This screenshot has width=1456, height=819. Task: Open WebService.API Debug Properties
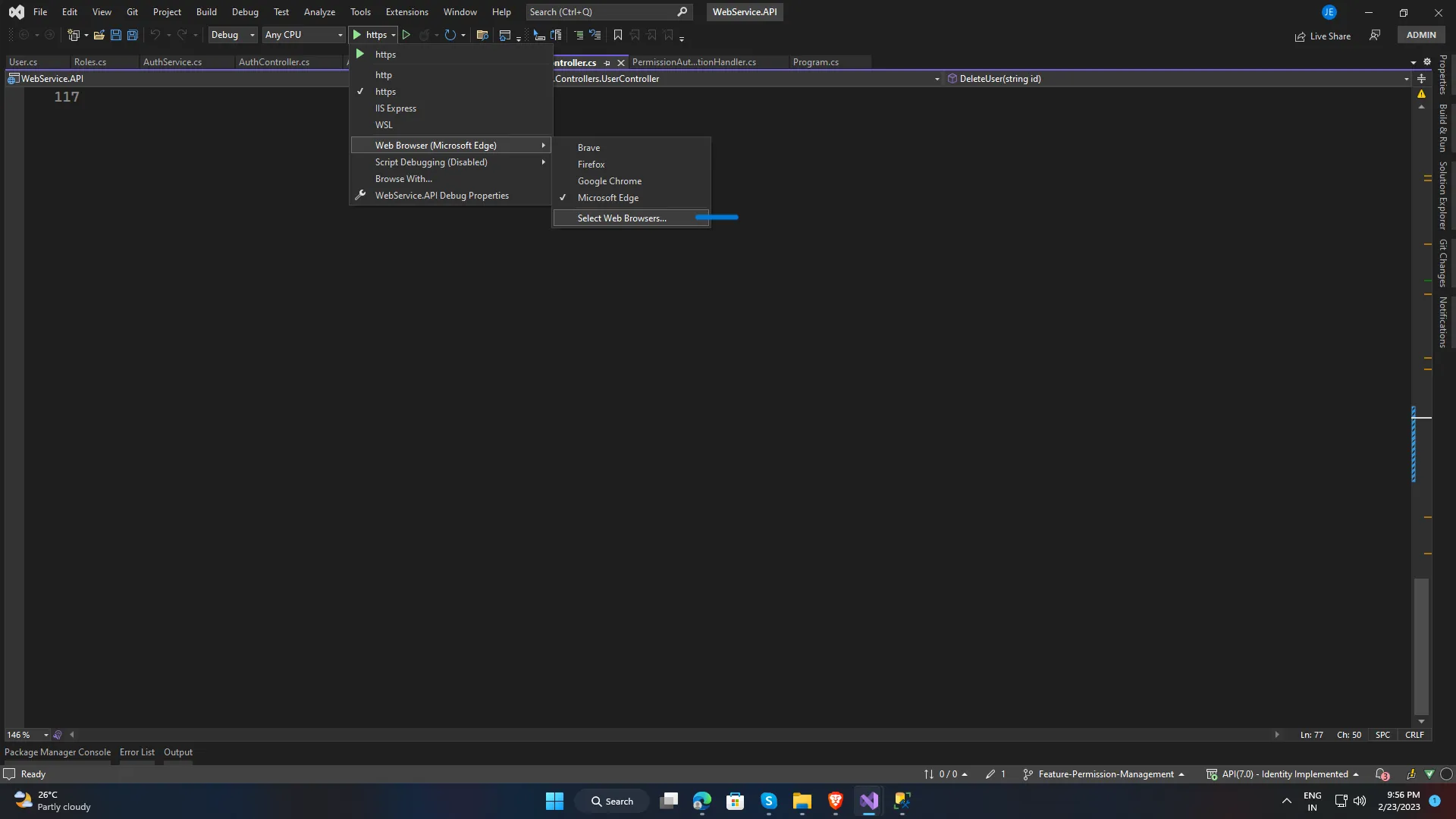442,196
